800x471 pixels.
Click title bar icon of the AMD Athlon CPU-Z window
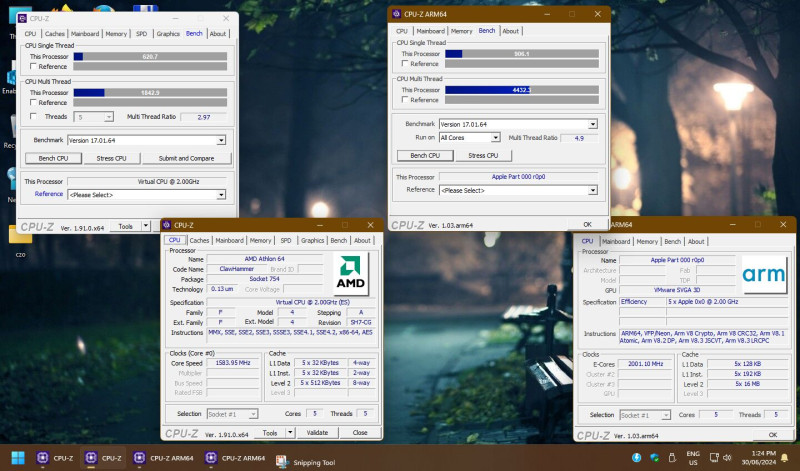[166, 225]
